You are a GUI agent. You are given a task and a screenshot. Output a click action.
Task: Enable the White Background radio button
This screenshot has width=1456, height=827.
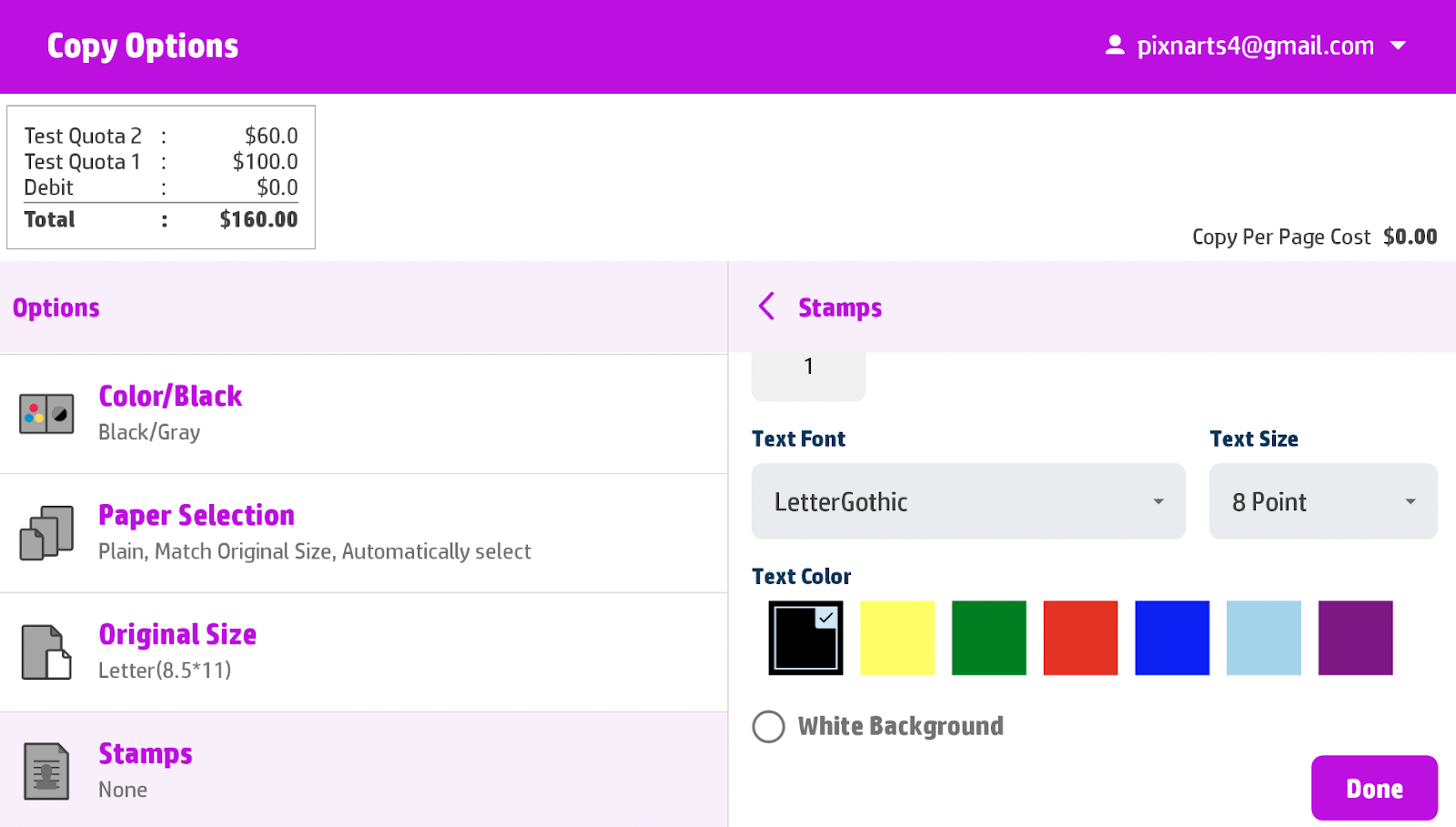tap(768, 726)
